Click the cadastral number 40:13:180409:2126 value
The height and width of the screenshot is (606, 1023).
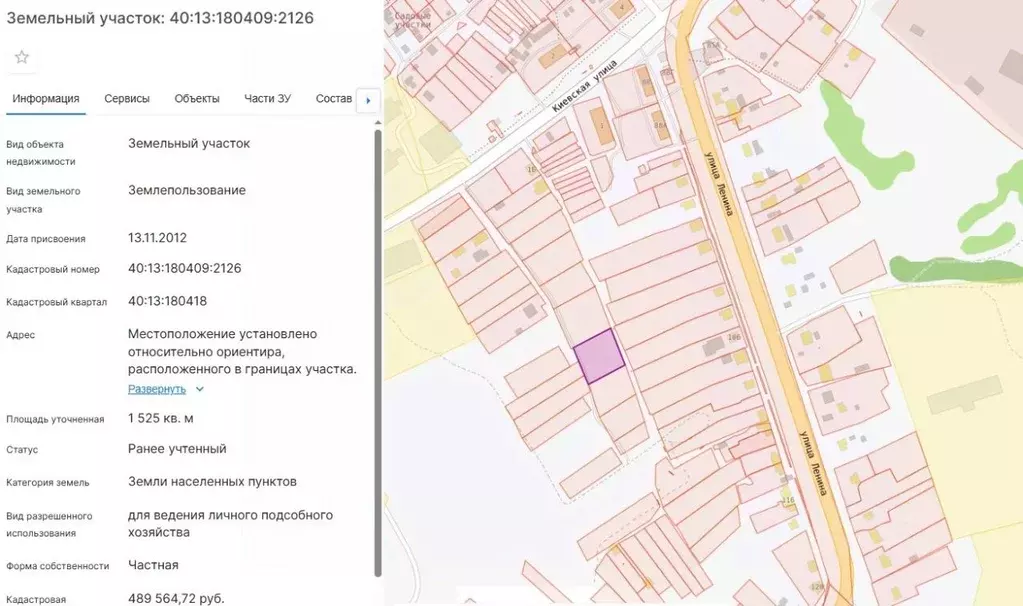click(x=185, y=268)
